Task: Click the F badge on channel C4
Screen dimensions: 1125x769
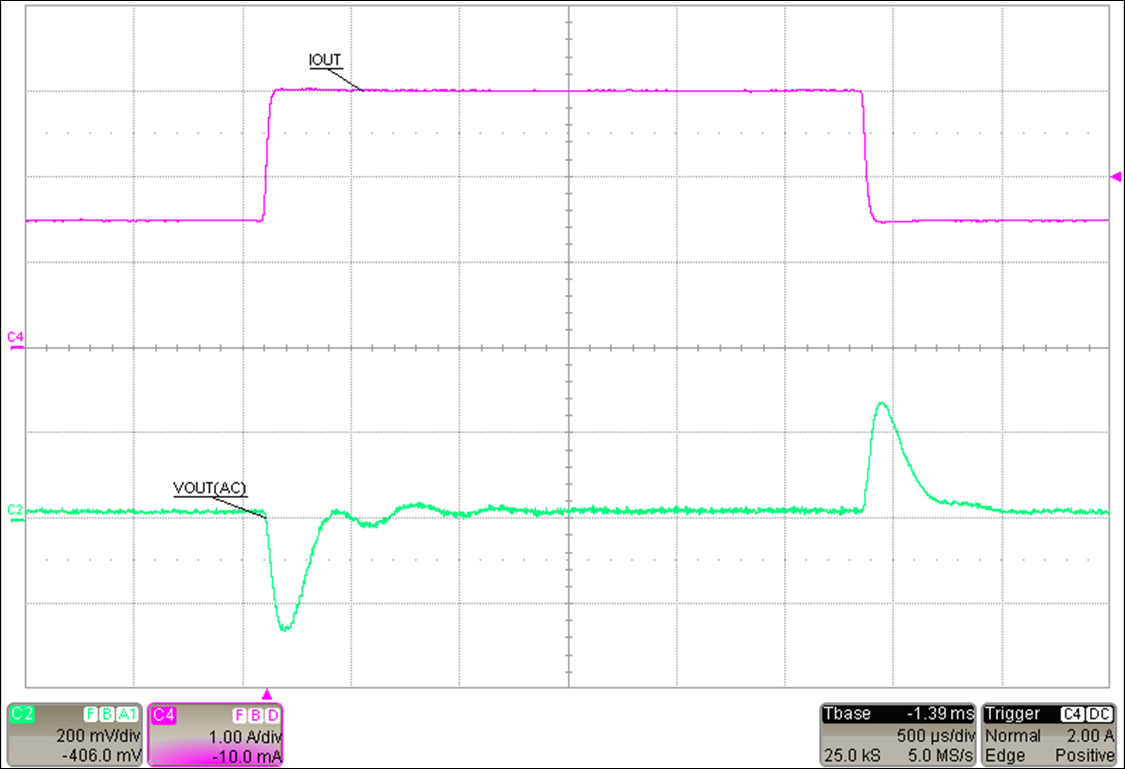Action: [x=239, y=713]
